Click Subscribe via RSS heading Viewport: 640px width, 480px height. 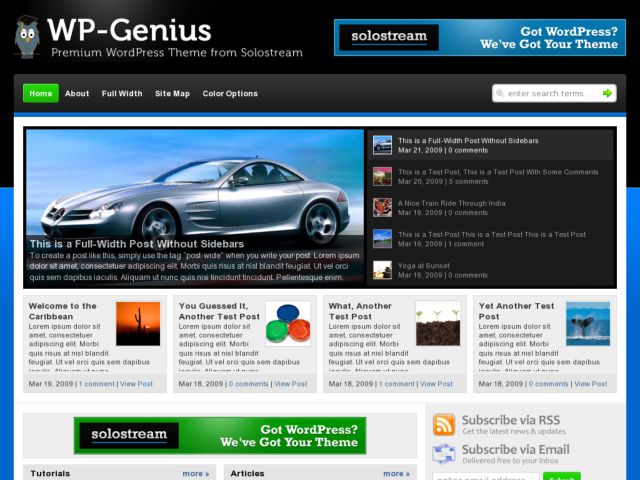click(x=511, y=420)
